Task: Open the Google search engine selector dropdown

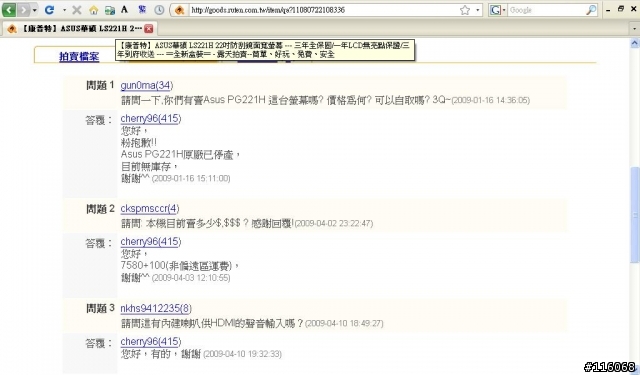Action: [x=498, y=10]
